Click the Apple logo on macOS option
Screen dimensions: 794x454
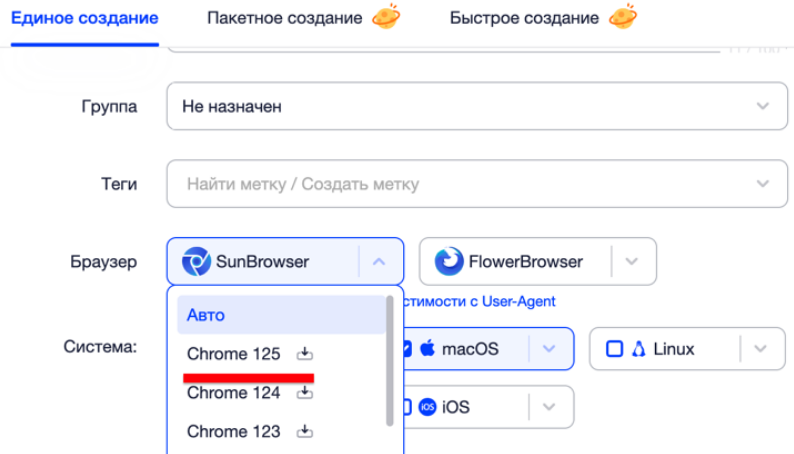coord(428,349)
